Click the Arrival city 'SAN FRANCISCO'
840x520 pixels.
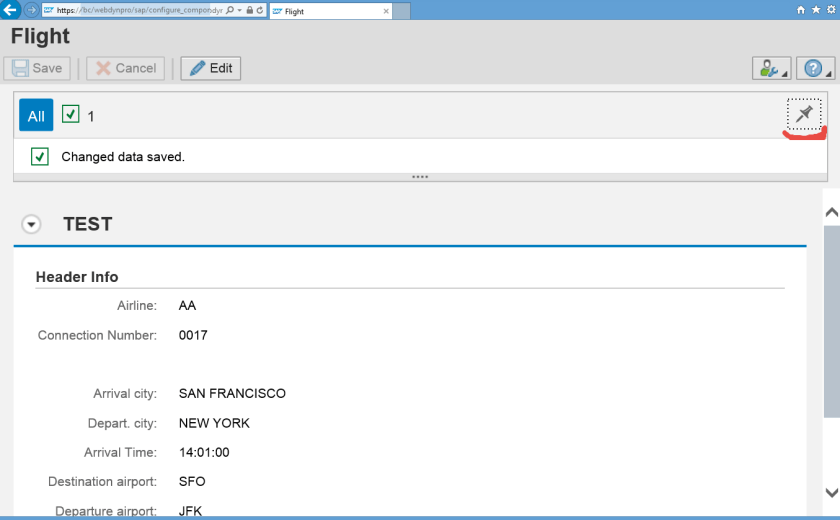[232, 394]
